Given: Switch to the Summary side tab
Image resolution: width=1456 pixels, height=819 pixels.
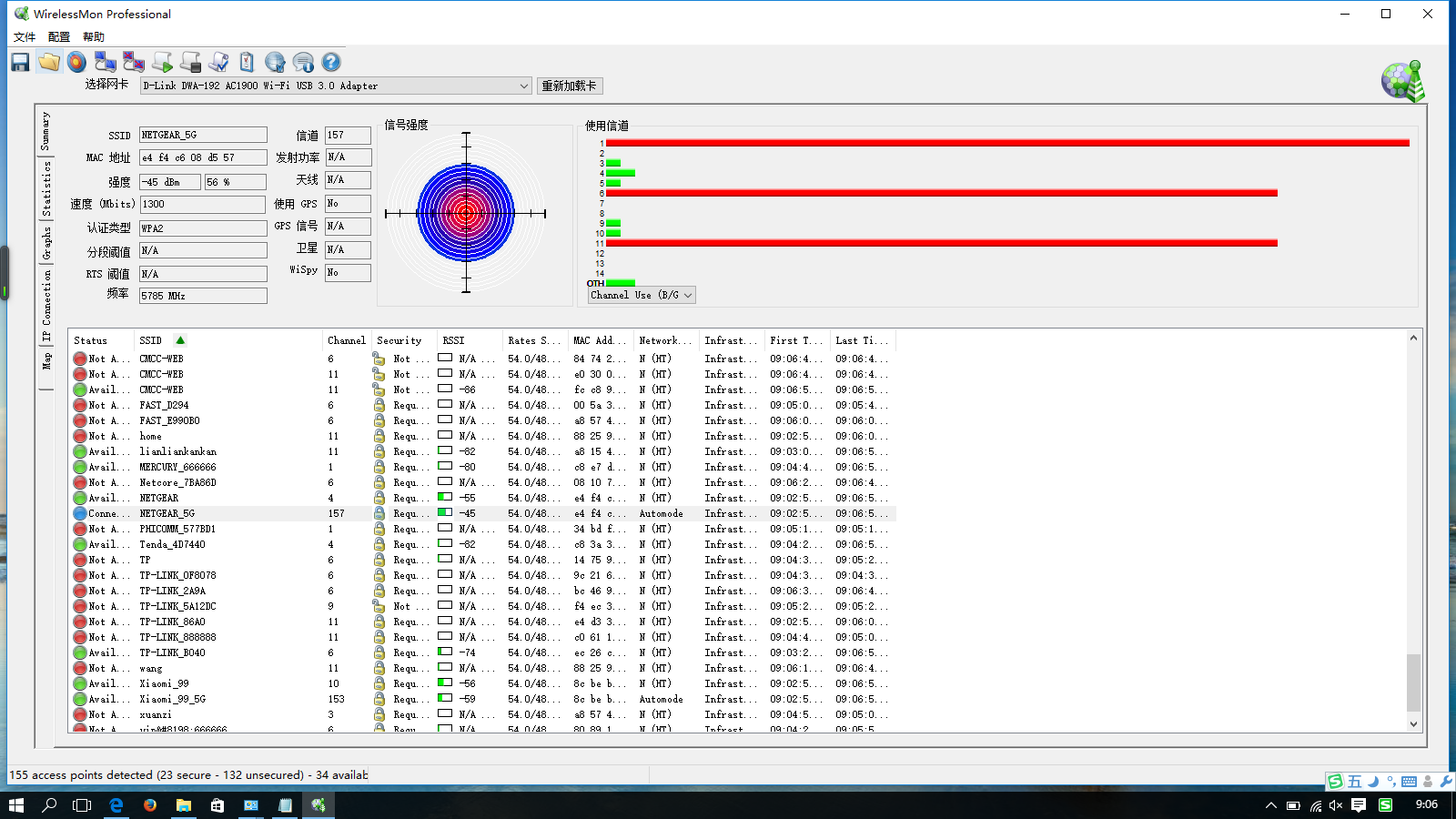Looking at the screenshot, I should click(x=45, y=132).
